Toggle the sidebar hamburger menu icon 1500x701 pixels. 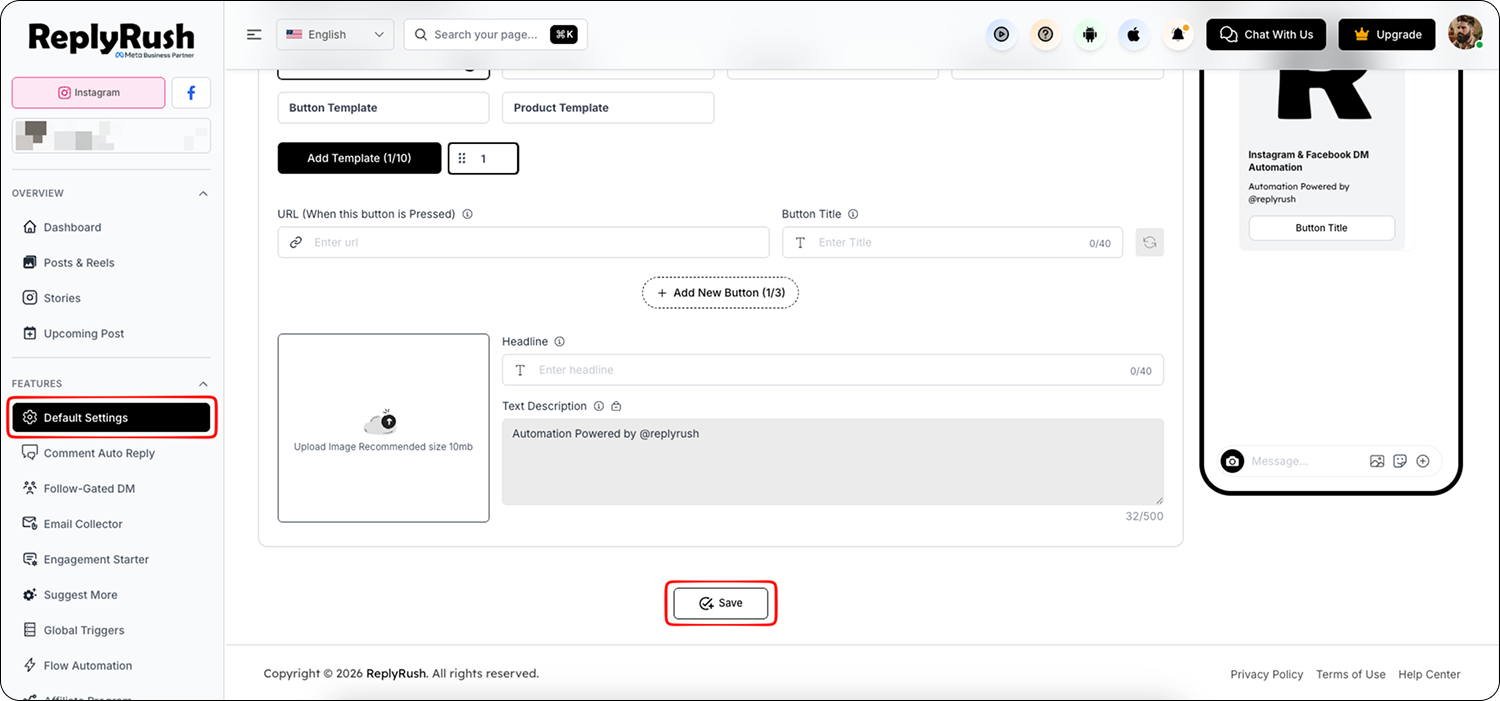click(x=254, y=34)
